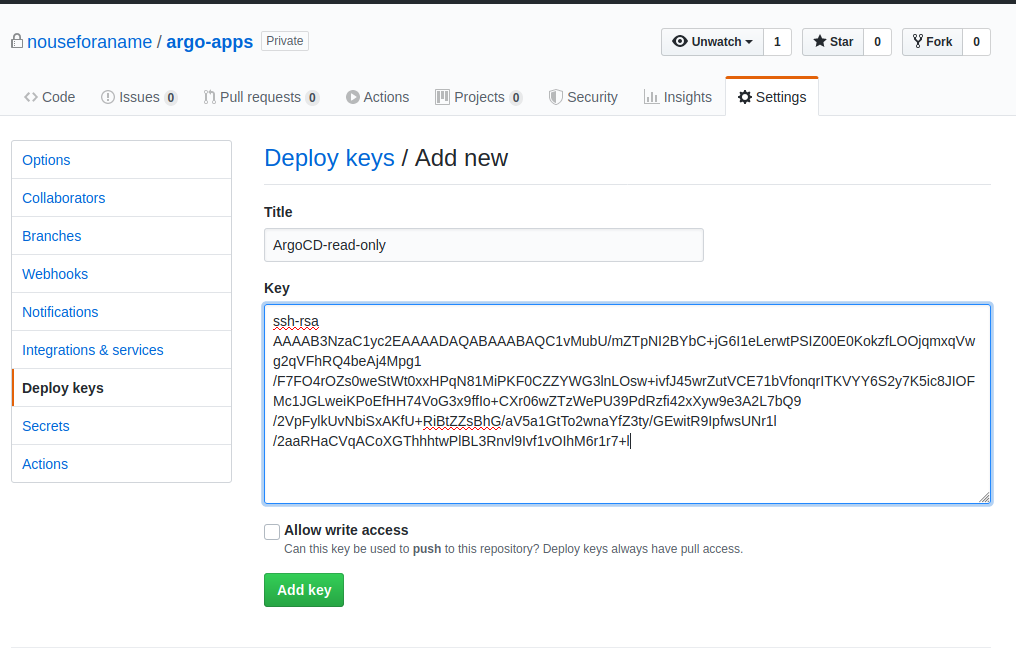Click the Key textarea resize handle
The height and width of the screenshot is (652, 1016).
984,497
